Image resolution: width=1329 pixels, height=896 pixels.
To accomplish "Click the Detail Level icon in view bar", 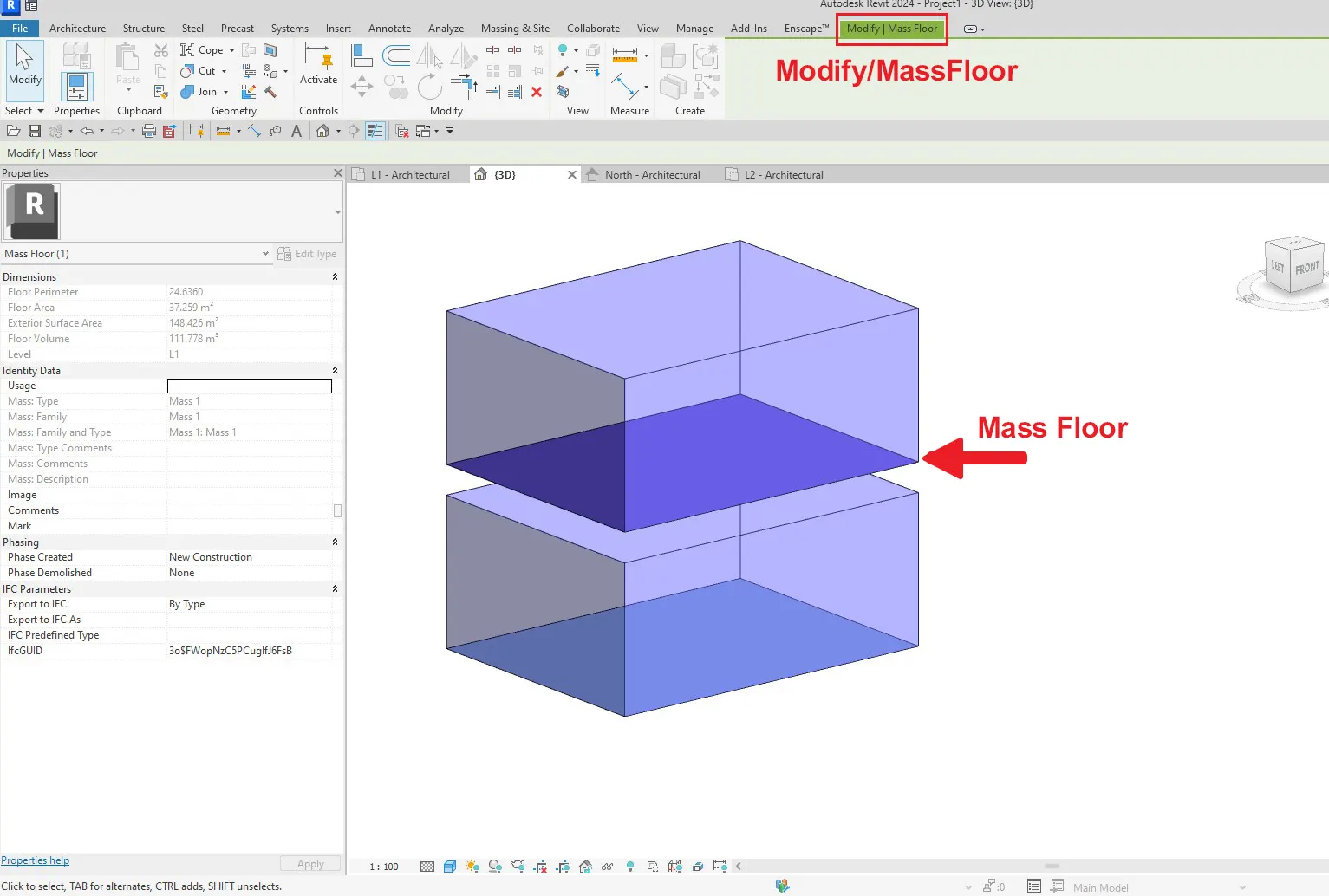I will click(x=427, y=867).
